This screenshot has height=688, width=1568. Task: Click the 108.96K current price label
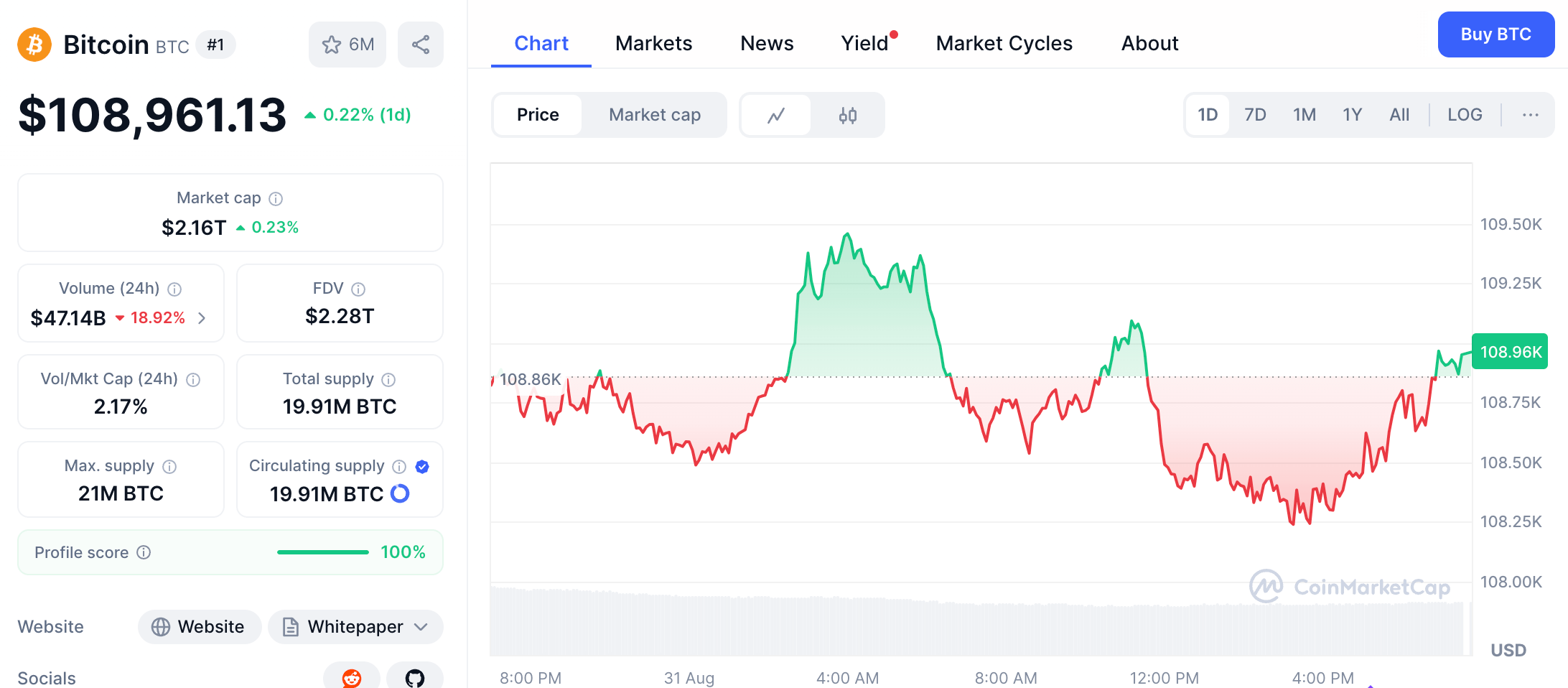point(1510,352)
